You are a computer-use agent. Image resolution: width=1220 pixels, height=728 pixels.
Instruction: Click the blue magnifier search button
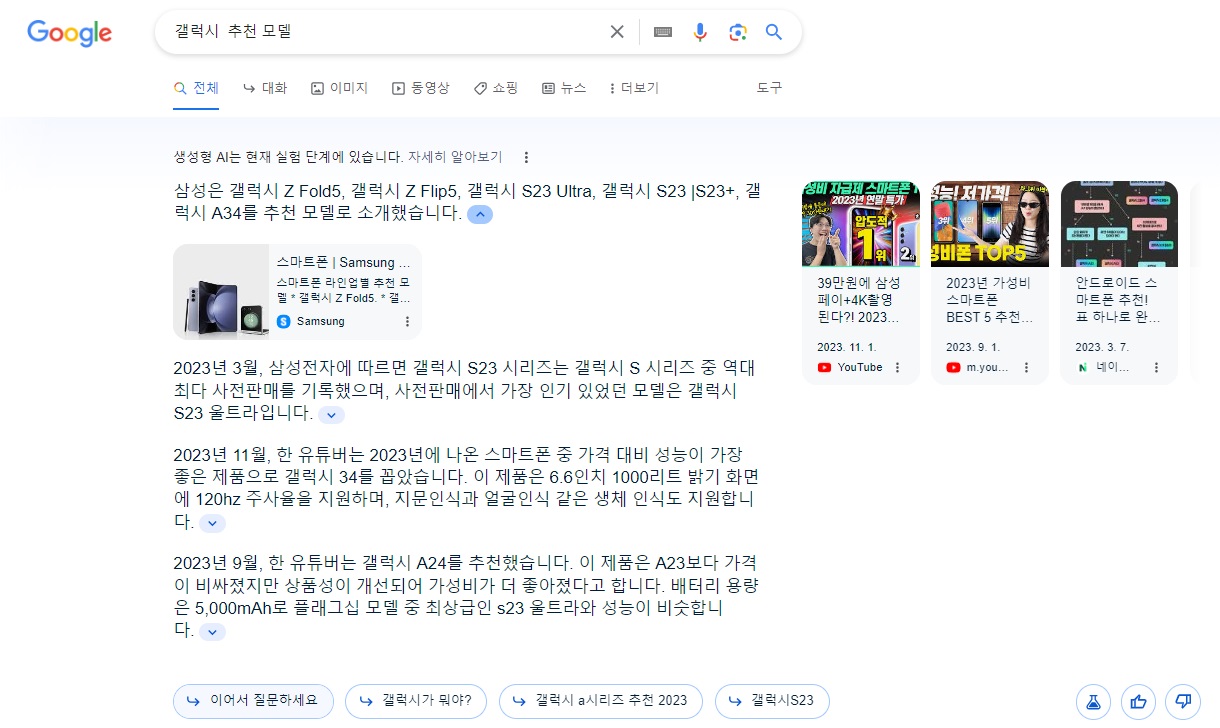774,32
